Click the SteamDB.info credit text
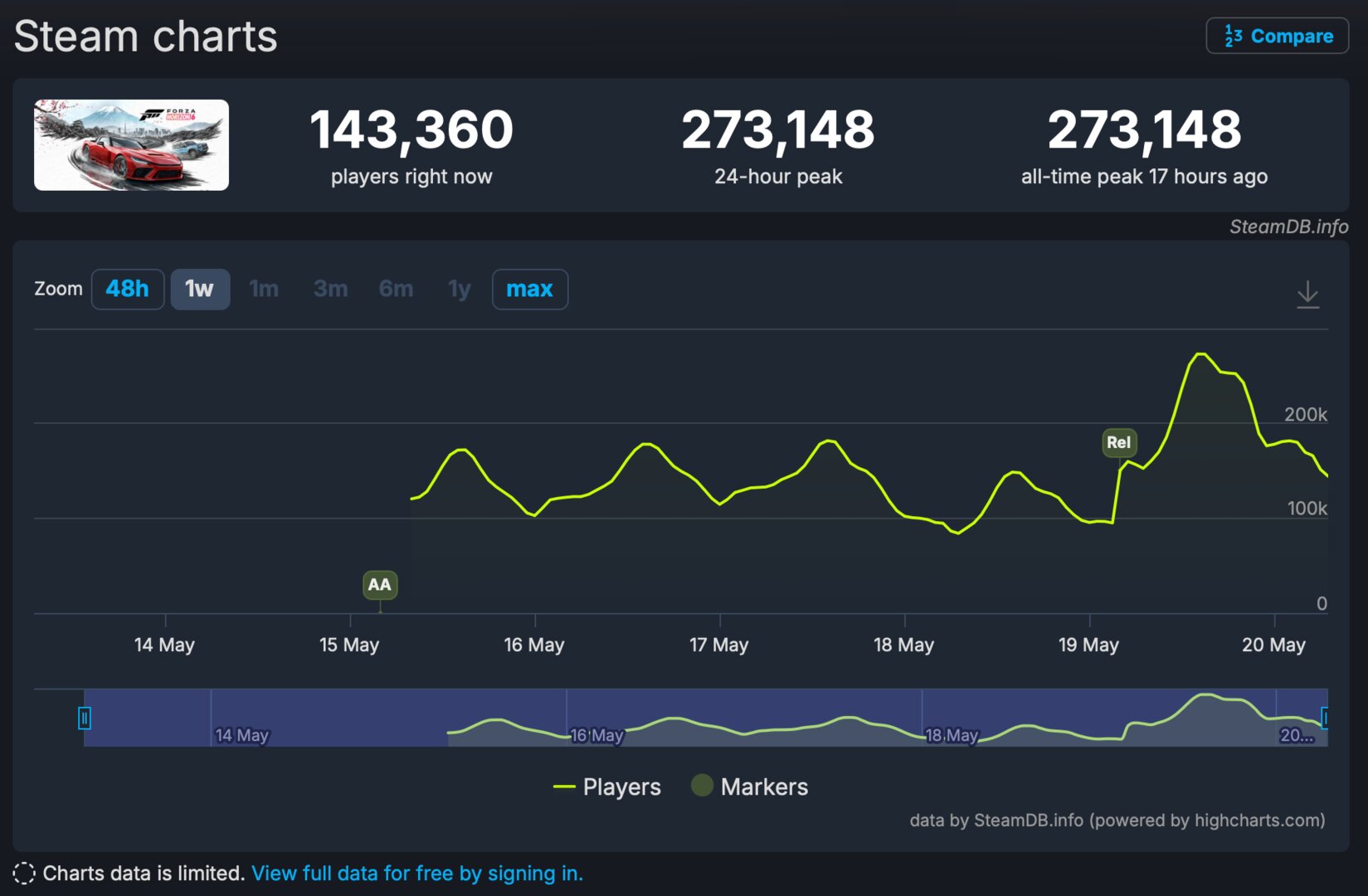Image resolution: width=1368 pixels, height=896 pixels. [1288, 226]
